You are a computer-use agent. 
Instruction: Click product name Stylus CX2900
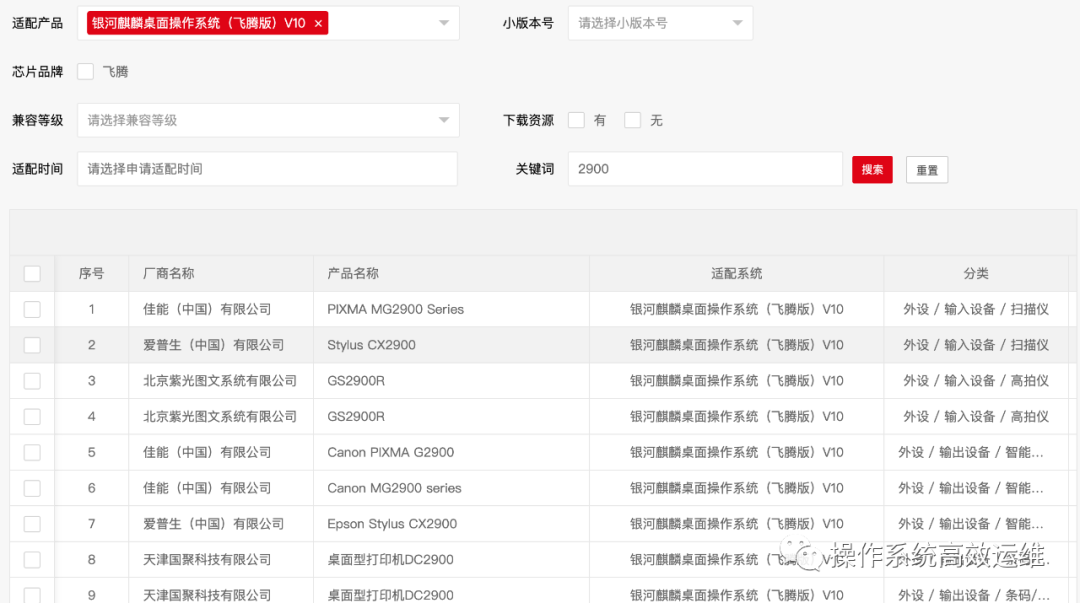tap(371, 345)
